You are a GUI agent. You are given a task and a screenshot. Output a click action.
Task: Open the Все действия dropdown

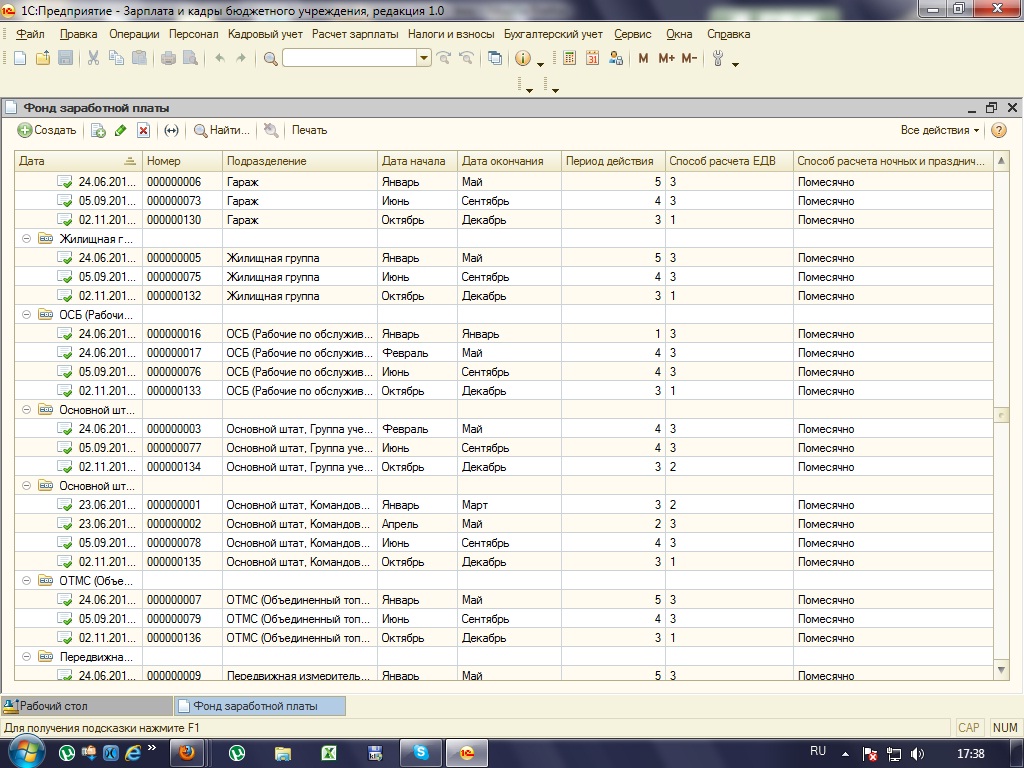pyautogui.click(x=940, y=130)
